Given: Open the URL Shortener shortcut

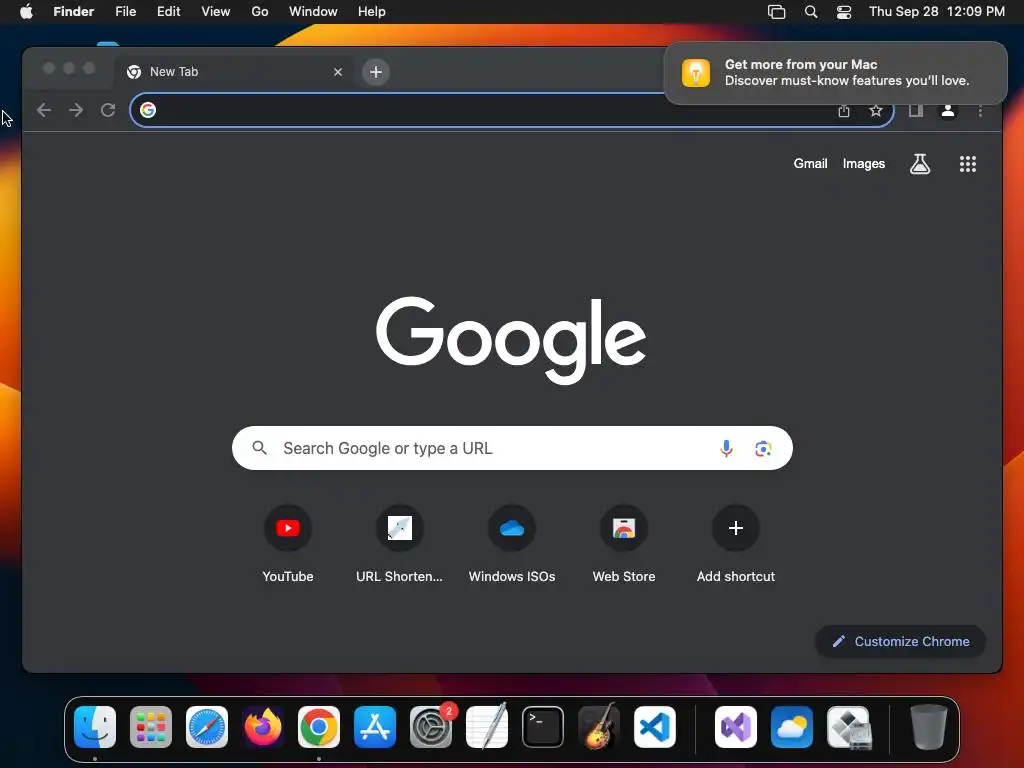Looking at the screenshot, I should tap(399, 544).
